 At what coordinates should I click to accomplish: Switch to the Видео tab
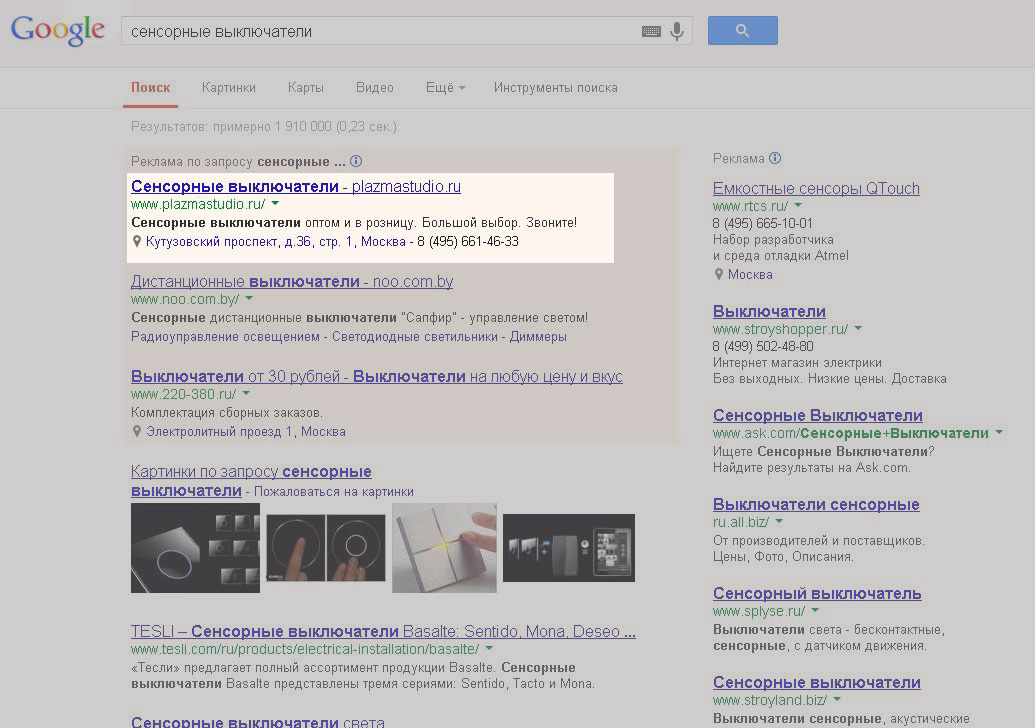click(374, 88)
